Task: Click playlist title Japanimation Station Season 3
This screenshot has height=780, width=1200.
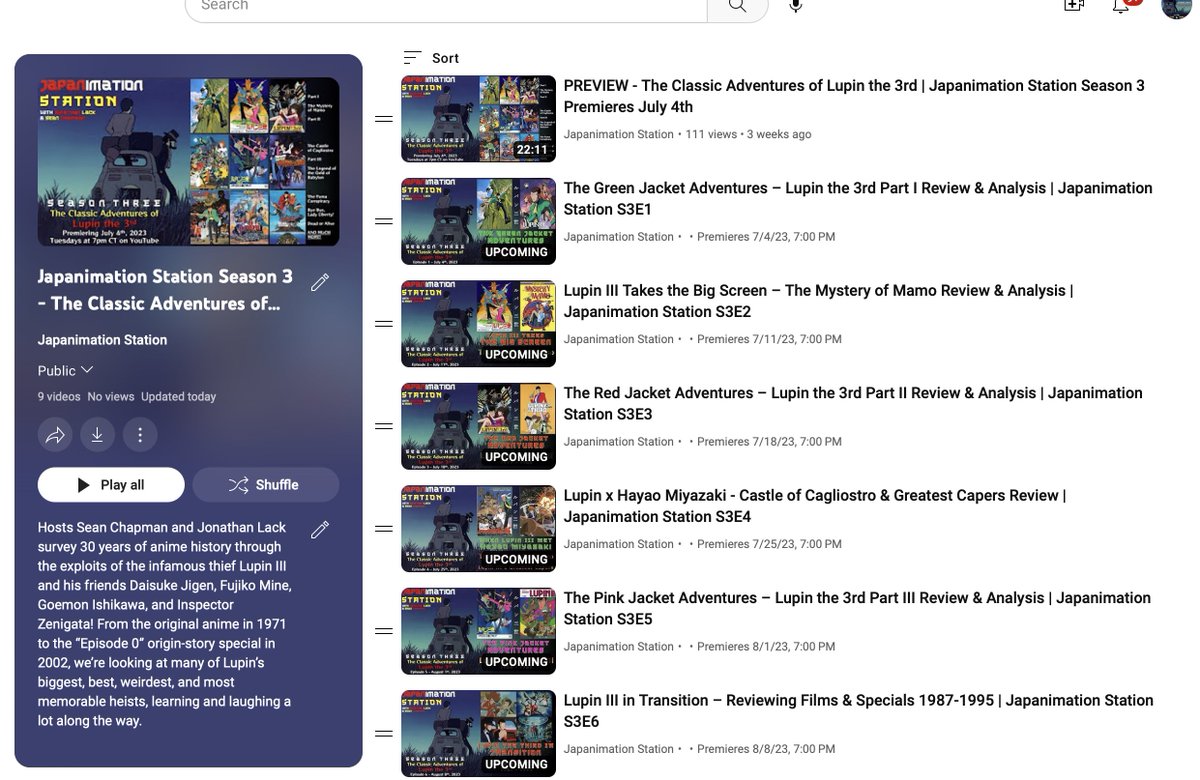Action: (x=165, y=289)
